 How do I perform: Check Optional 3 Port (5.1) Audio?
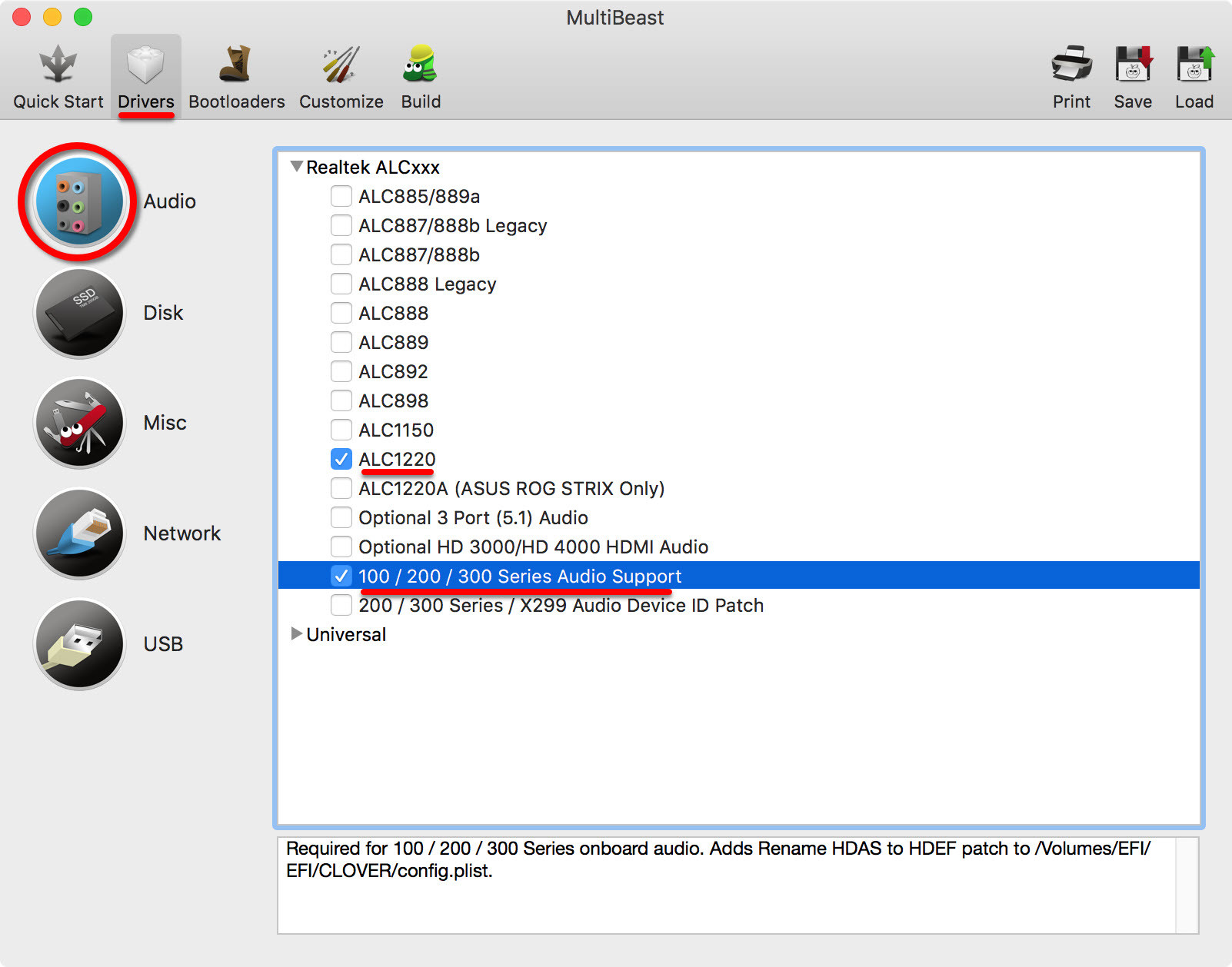(341, 517)
